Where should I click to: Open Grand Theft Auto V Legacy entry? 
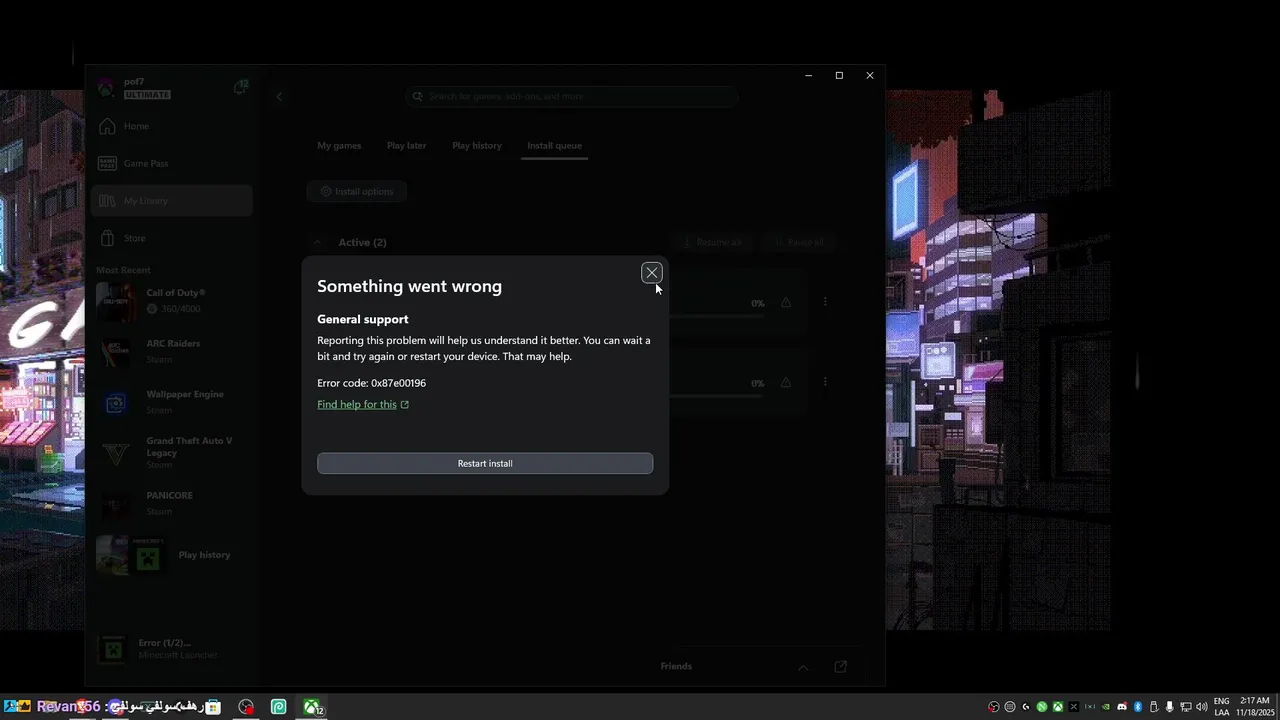pos(171,453)
